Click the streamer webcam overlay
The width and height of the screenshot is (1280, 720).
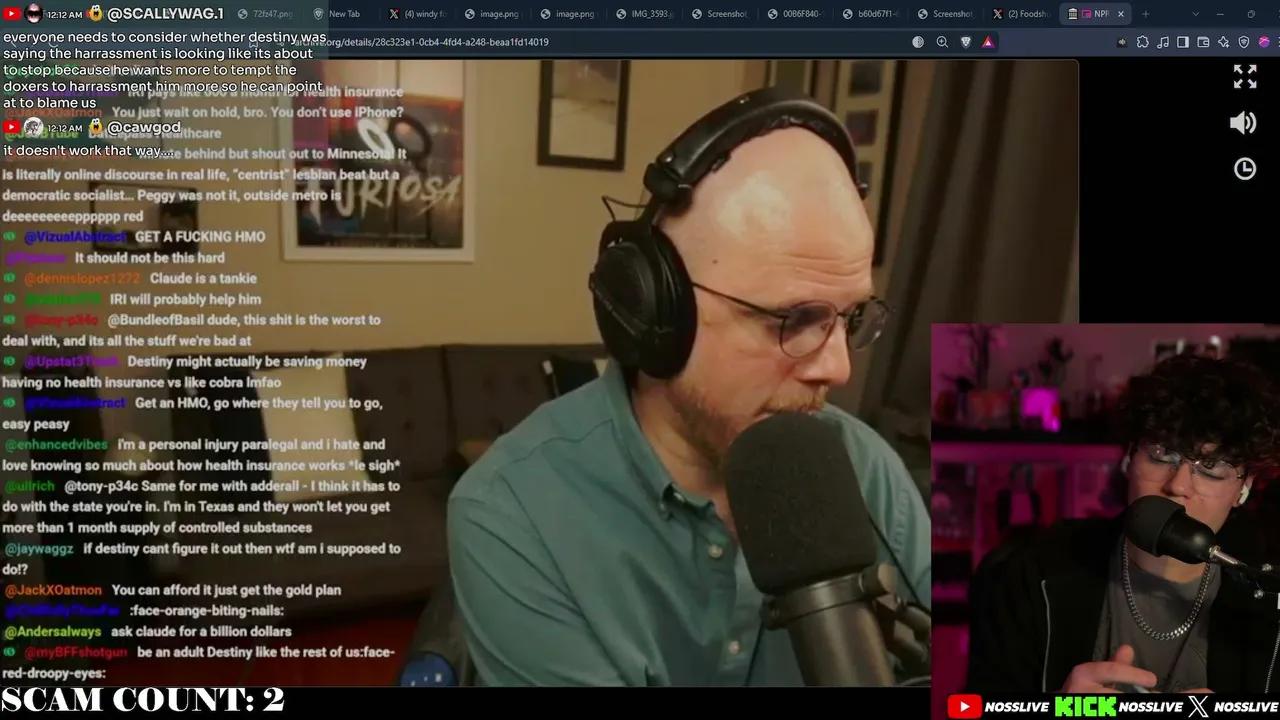pos(1105,508)
